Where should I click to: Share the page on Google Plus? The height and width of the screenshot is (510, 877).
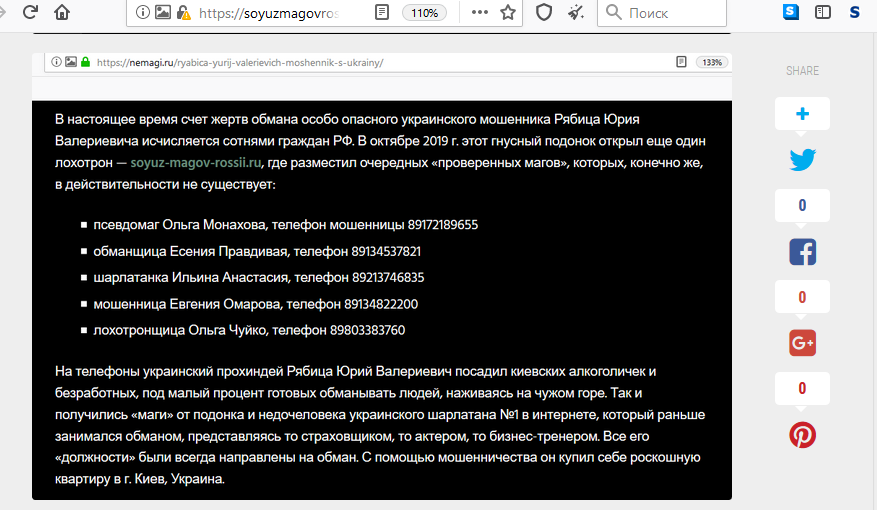(802, 343)
